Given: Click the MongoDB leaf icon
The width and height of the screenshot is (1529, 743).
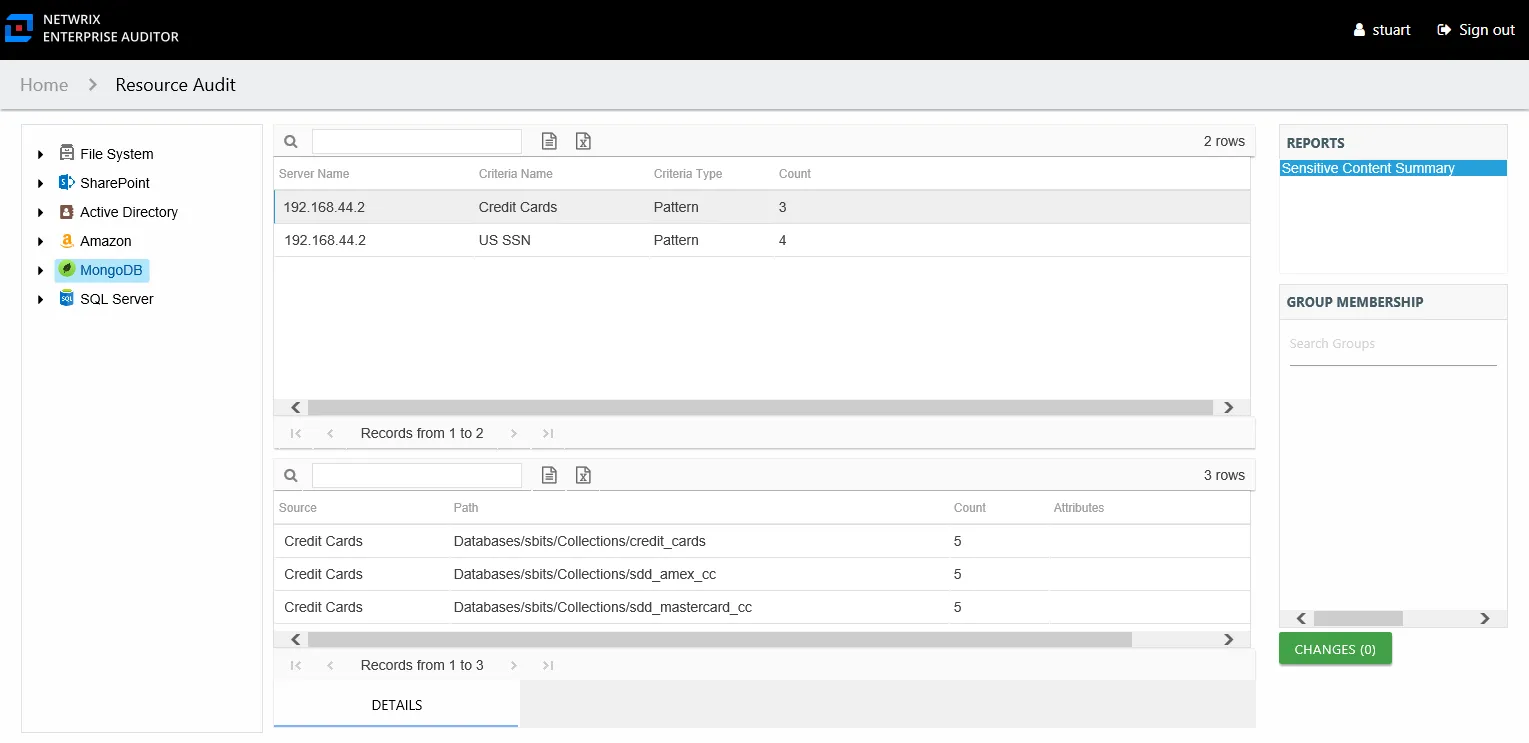Looking at the screenshot, I should (67, 269).
